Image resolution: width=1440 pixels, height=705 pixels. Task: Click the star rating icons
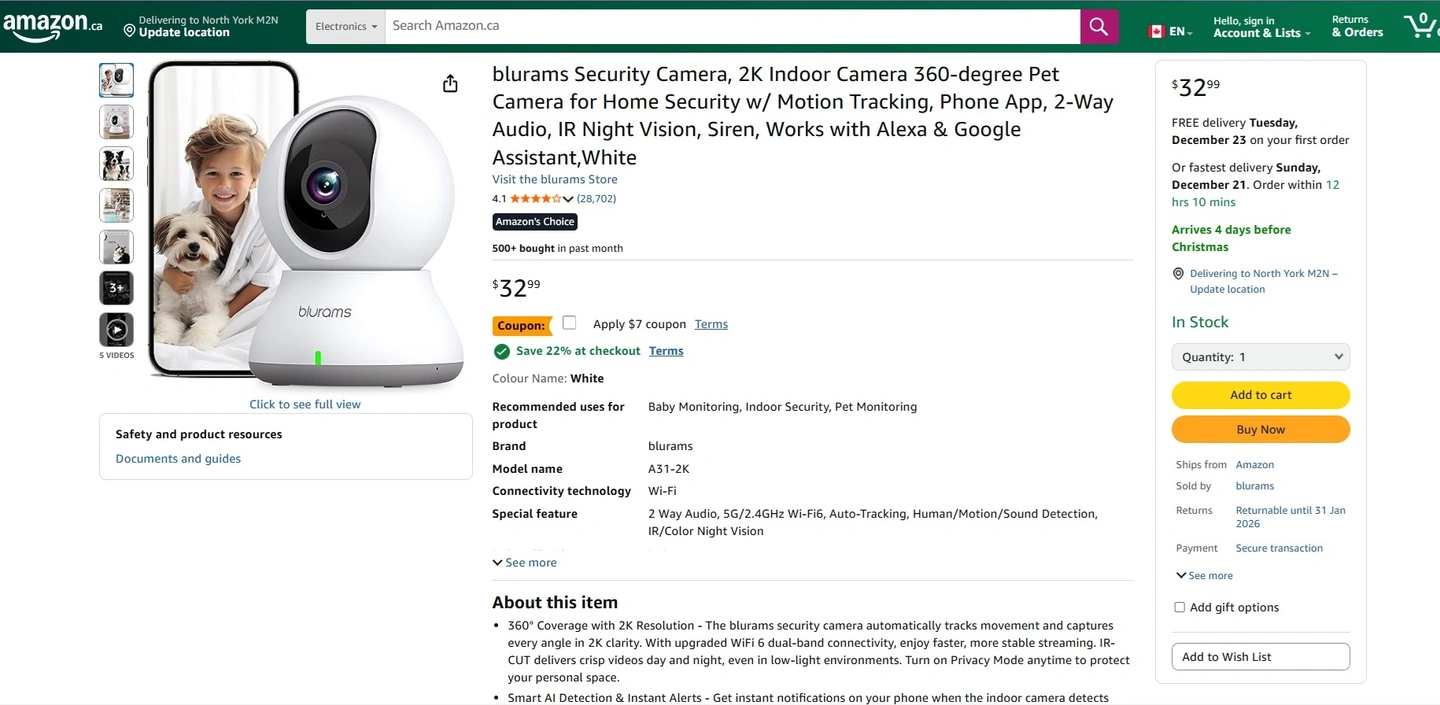tap(536, 199)
